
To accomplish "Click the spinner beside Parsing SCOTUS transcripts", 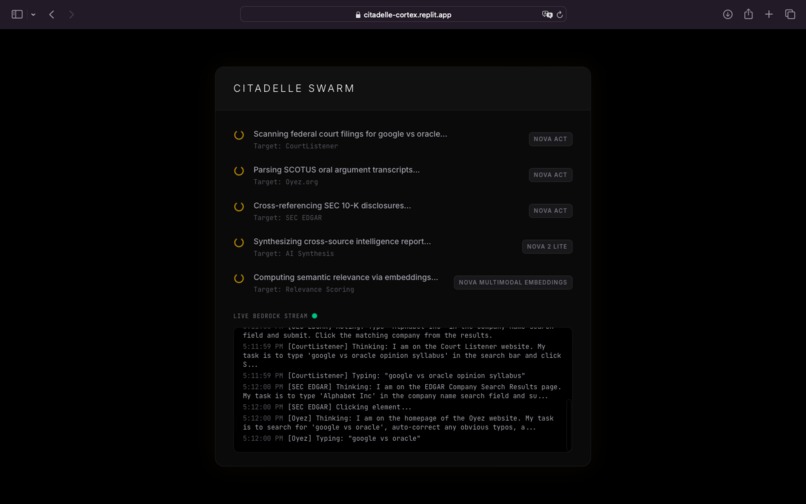I will point(239,171).
